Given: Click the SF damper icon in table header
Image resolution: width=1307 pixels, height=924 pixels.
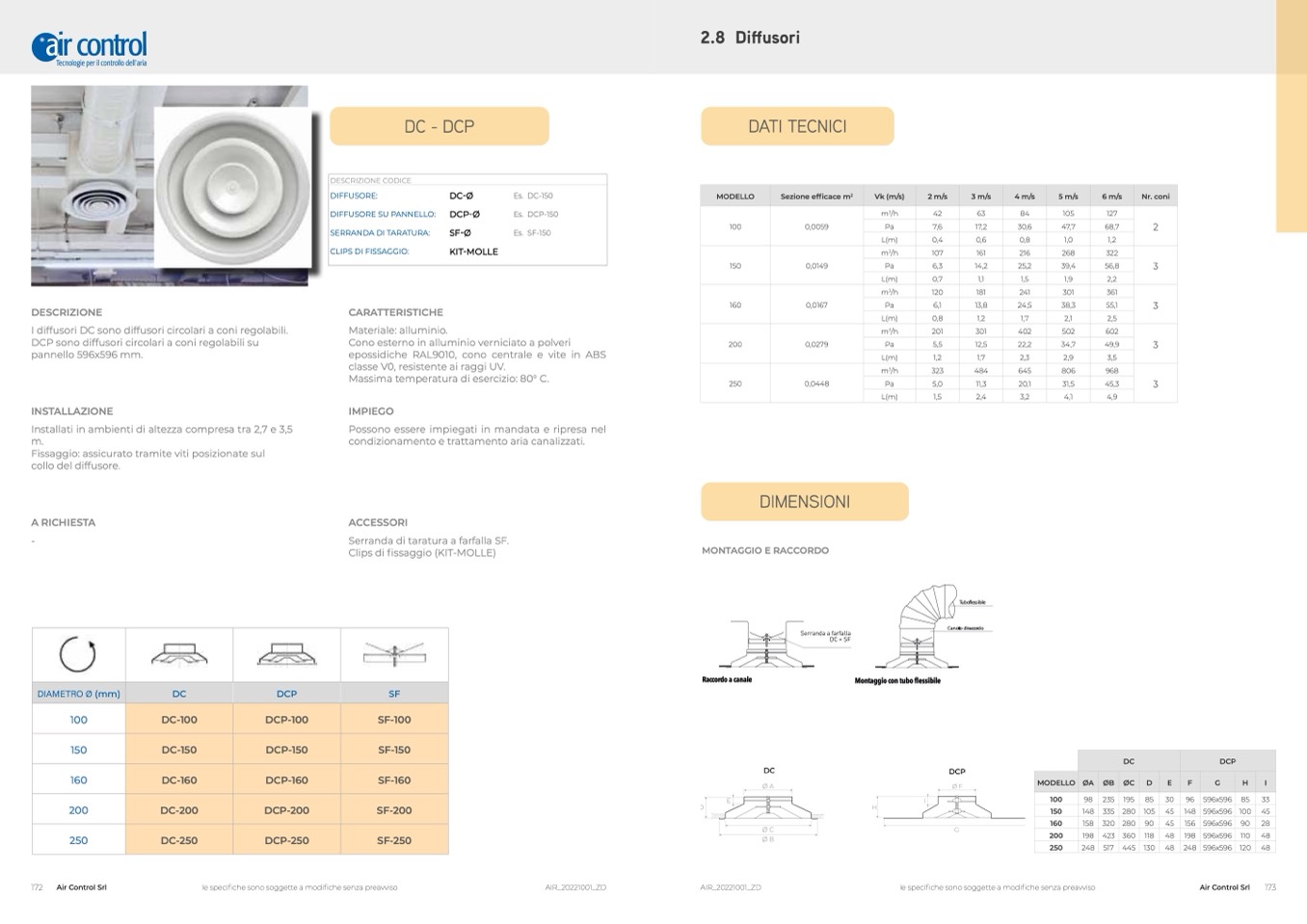Looking at the screenshot, I should click(394, 655).
